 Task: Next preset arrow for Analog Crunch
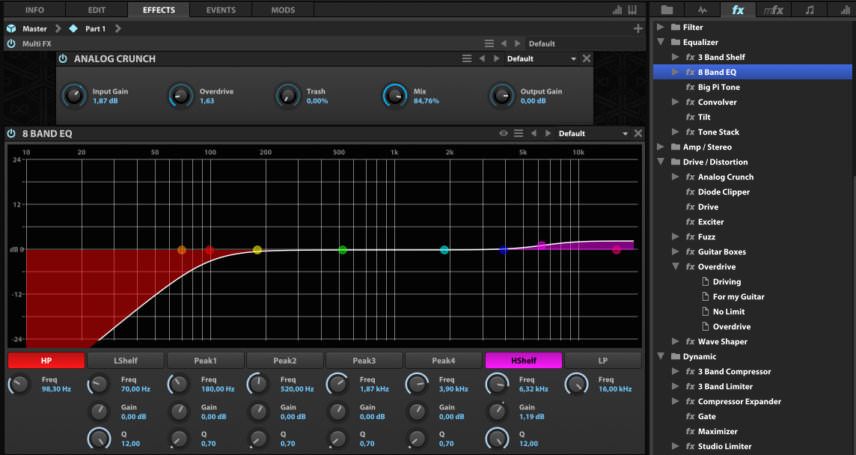[x=496, y=58]
